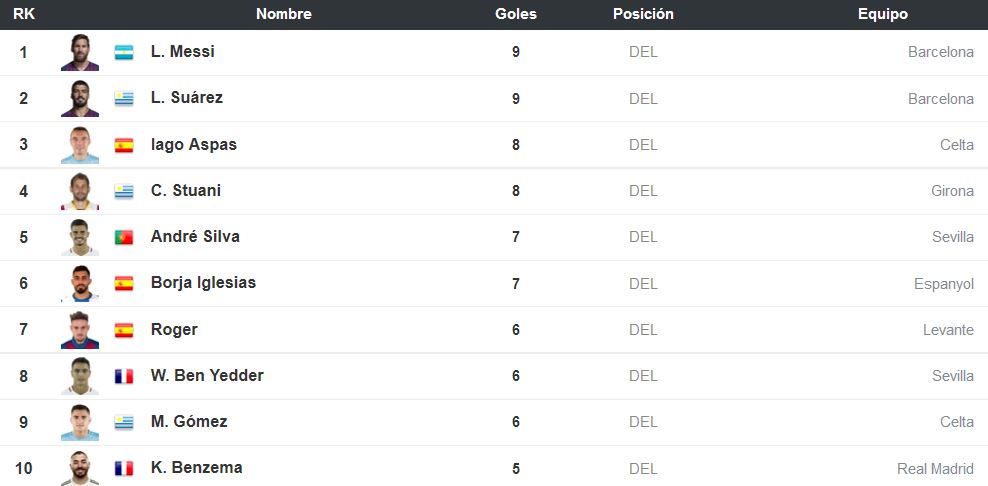Click the Spain flag next to Iago Aspas

coord(124,145)
